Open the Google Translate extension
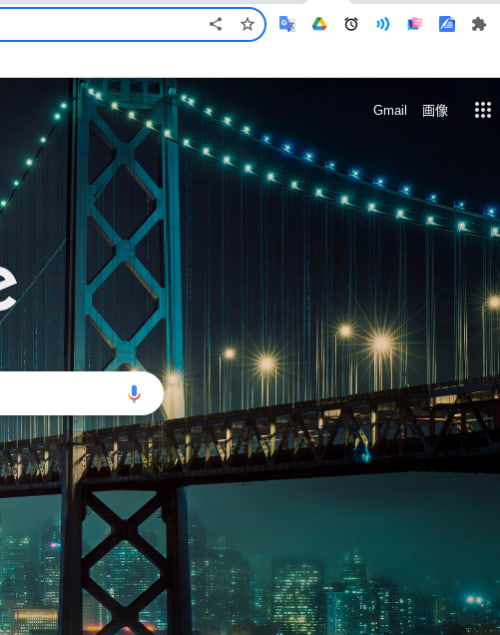The image size is (500, 635). click(287, 24)
